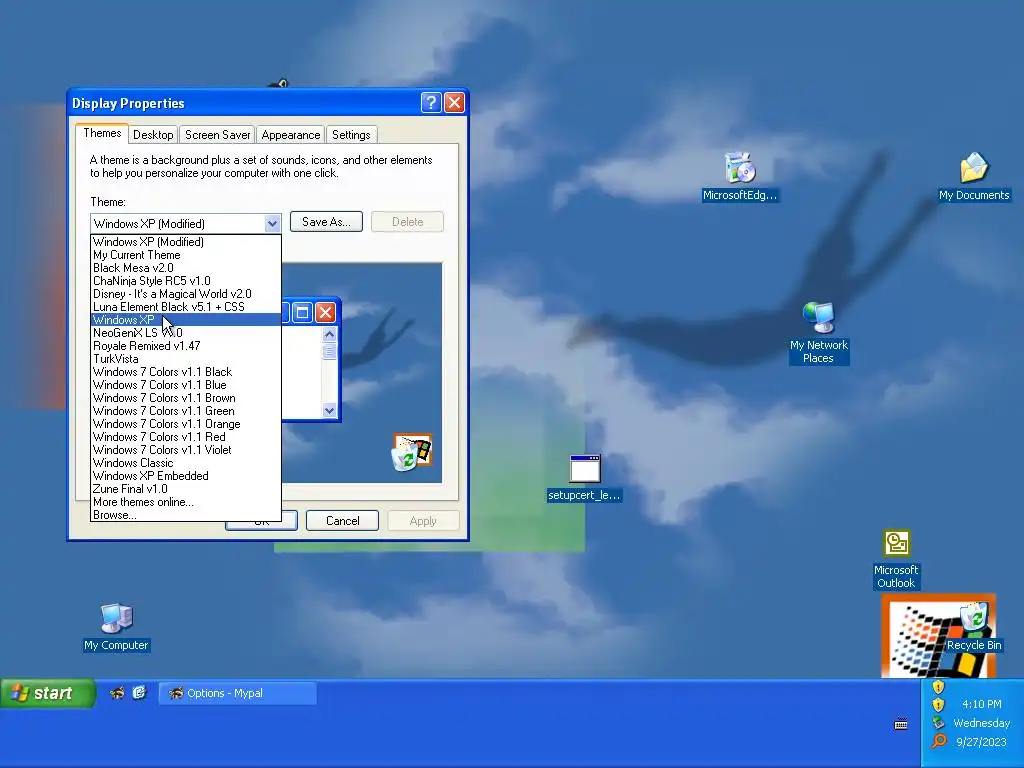This screenshot has height=768, width=1024.
Task: Click the on-screen keyboard taskbar icon
Action: coord(901,724)
